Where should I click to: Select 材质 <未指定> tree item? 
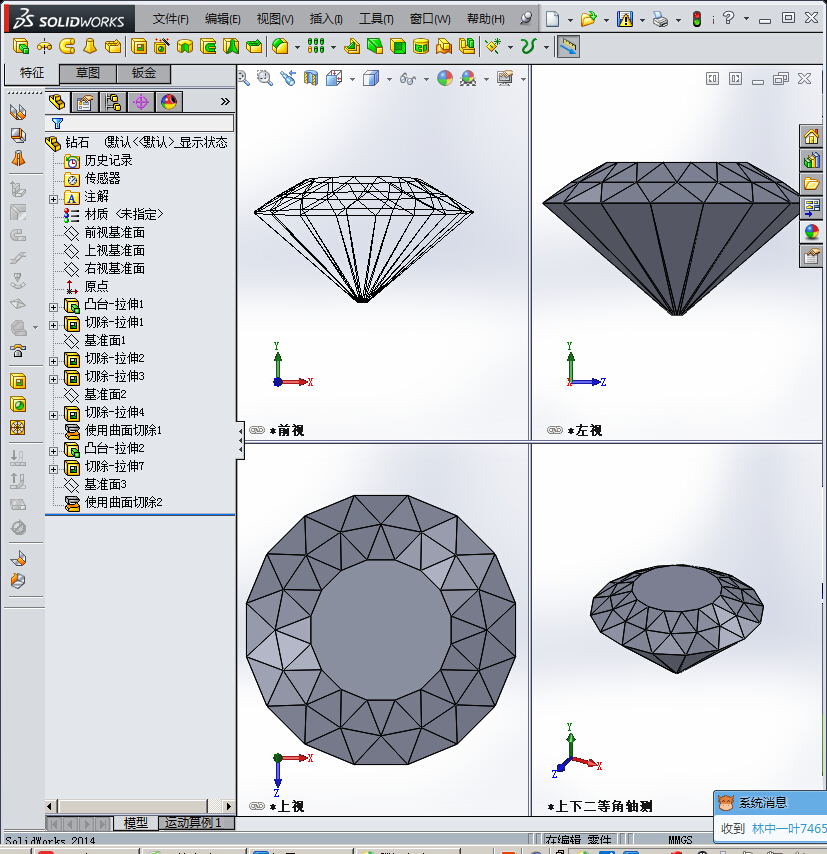click(124, 215)
